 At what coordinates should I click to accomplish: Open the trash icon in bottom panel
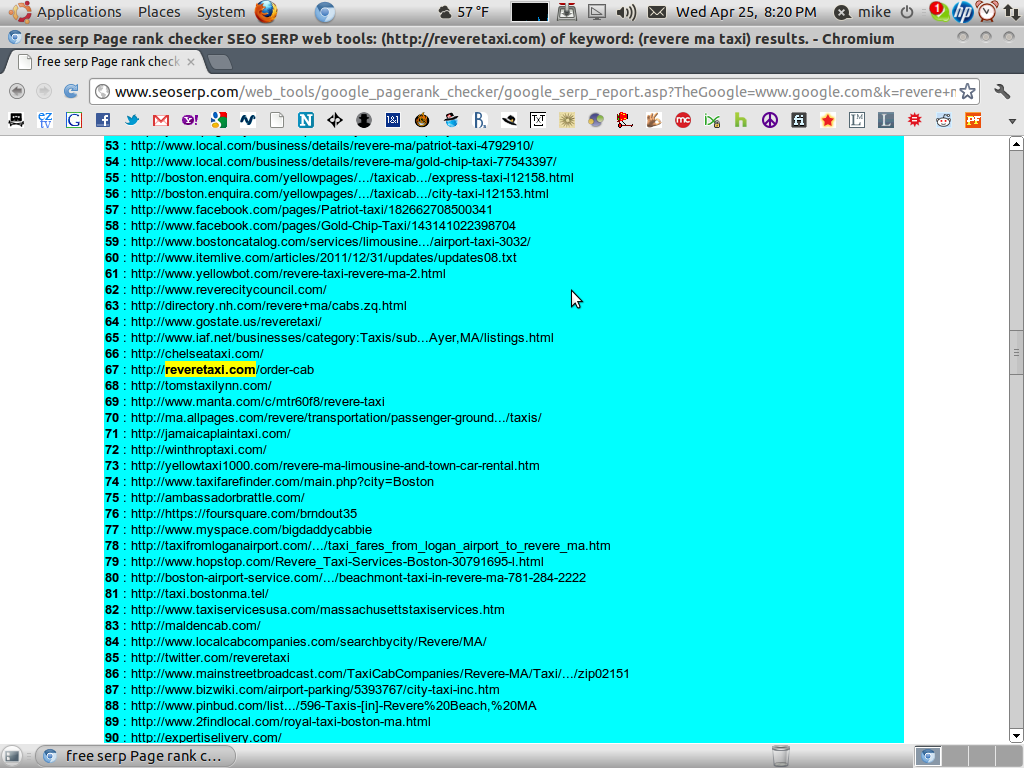pyautogui.click(x=780, y=756)
